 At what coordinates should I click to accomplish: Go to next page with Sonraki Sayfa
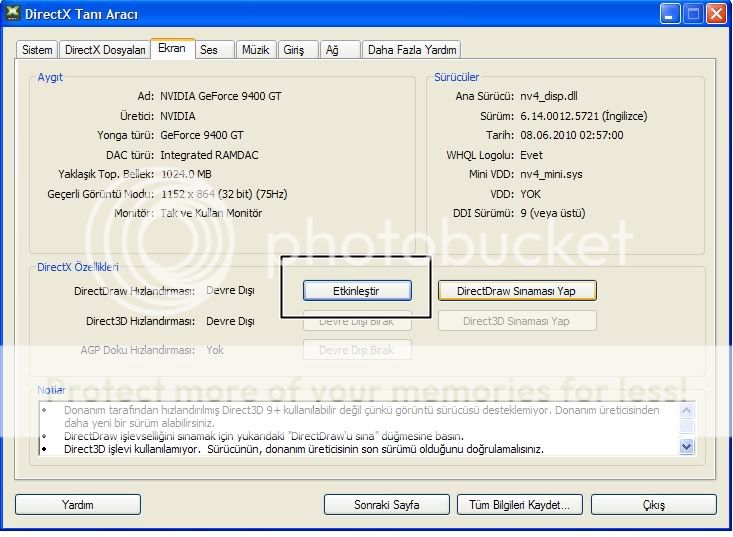pyautogui.click(x=386, y=505)
